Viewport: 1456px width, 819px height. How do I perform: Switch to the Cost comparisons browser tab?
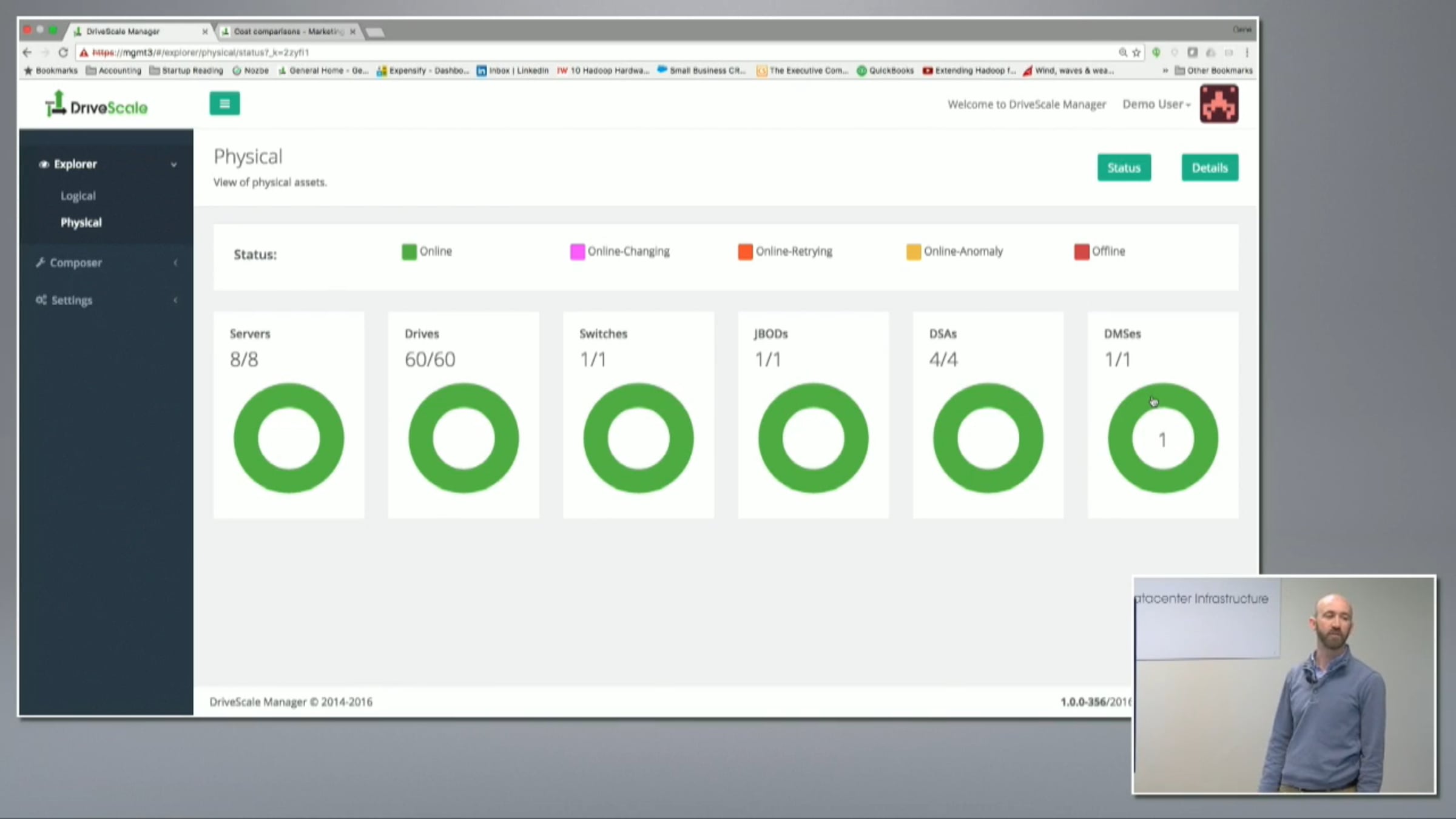[x=289, y=32]
